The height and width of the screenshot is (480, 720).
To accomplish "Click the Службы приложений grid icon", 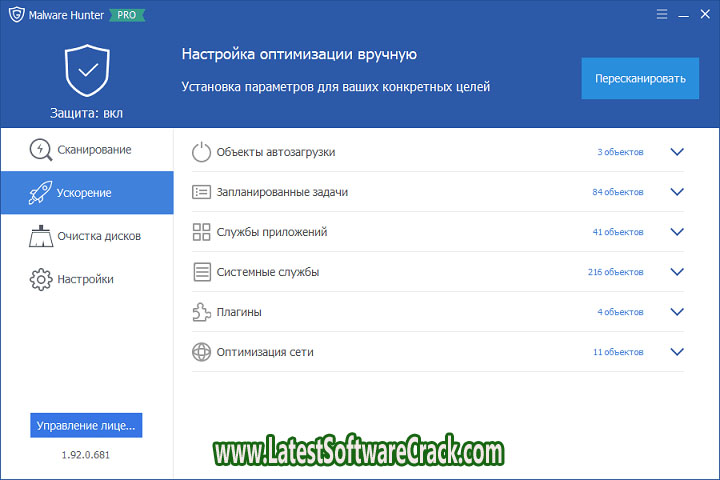I will (201, 232).
